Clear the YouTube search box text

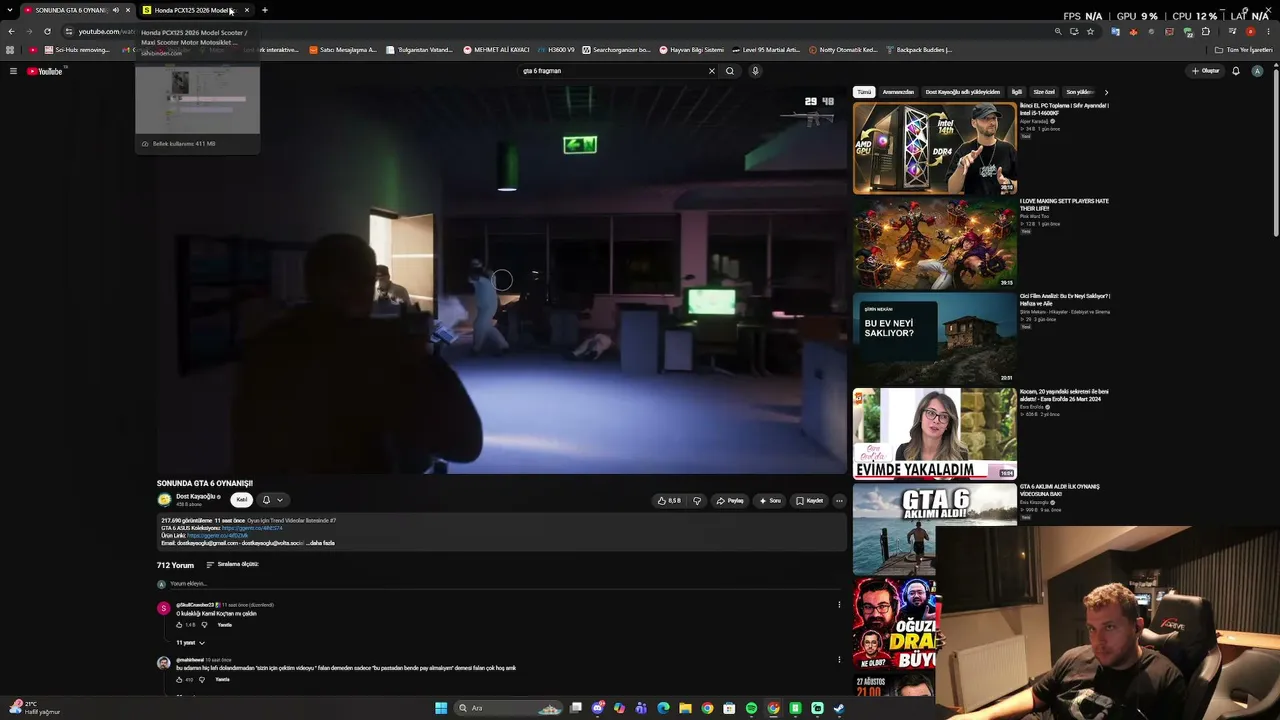712,71
